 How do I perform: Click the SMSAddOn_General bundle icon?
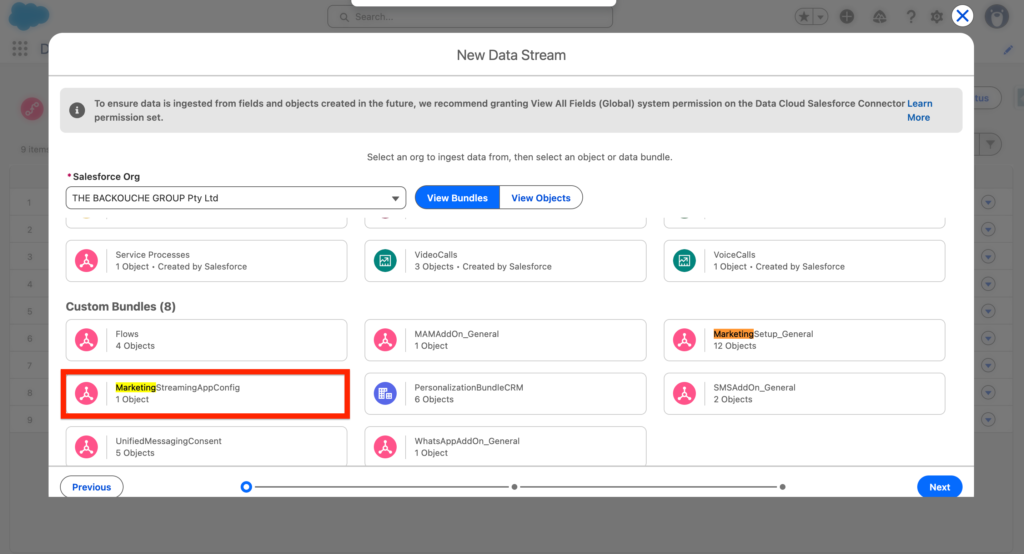pos(684,393)
